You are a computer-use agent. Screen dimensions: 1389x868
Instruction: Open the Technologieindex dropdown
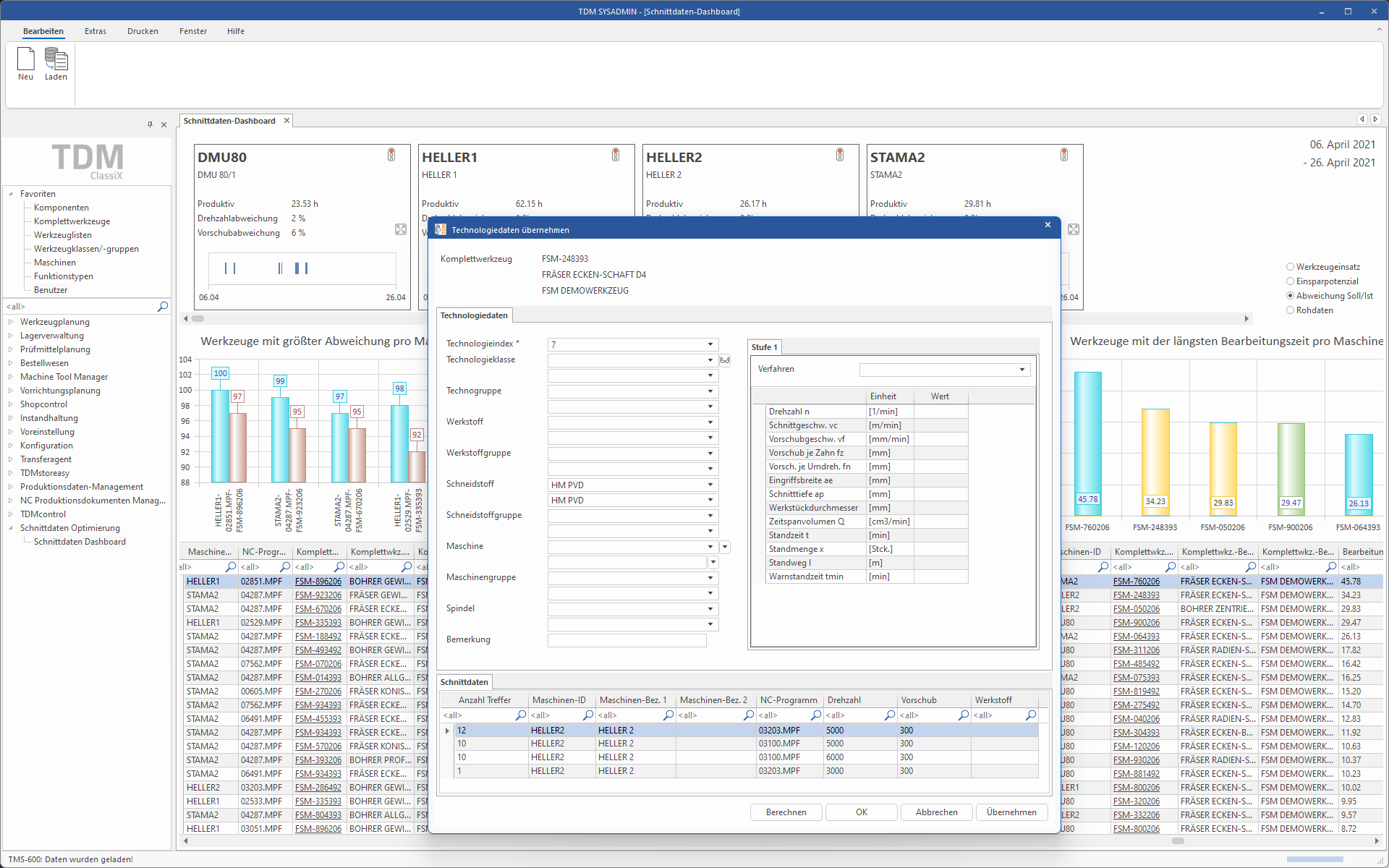[710, 344]
